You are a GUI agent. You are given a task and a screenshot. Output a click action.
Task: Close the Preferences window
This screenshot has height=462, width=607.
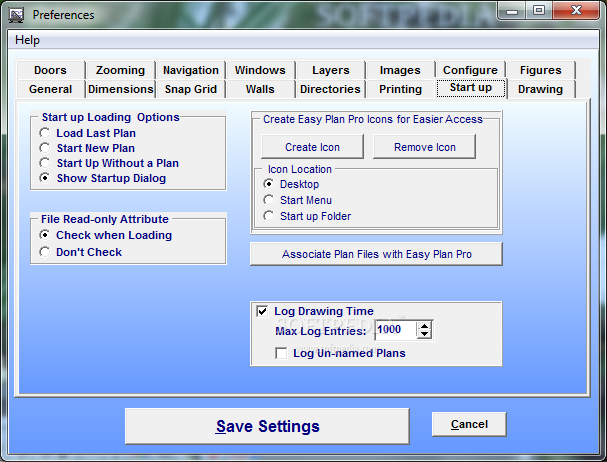point(576,11)
